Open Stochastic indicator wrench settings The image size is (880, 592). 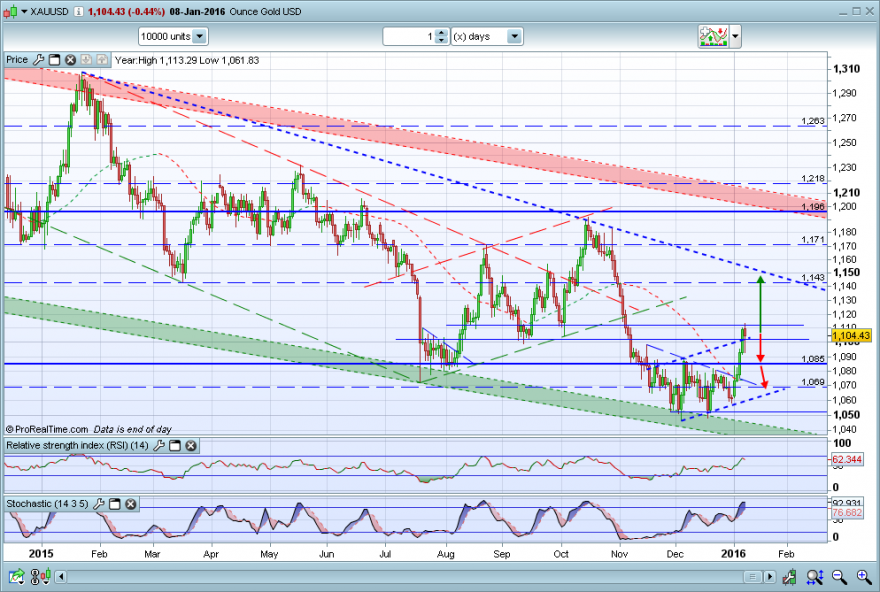99,504
